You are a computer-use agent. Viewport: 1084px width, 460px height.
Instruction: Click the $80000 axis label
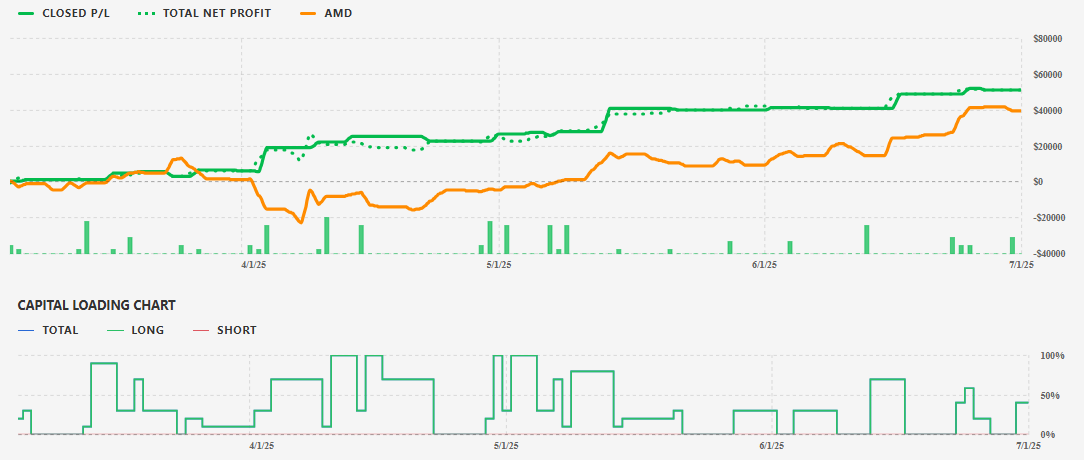point(1045,39)
